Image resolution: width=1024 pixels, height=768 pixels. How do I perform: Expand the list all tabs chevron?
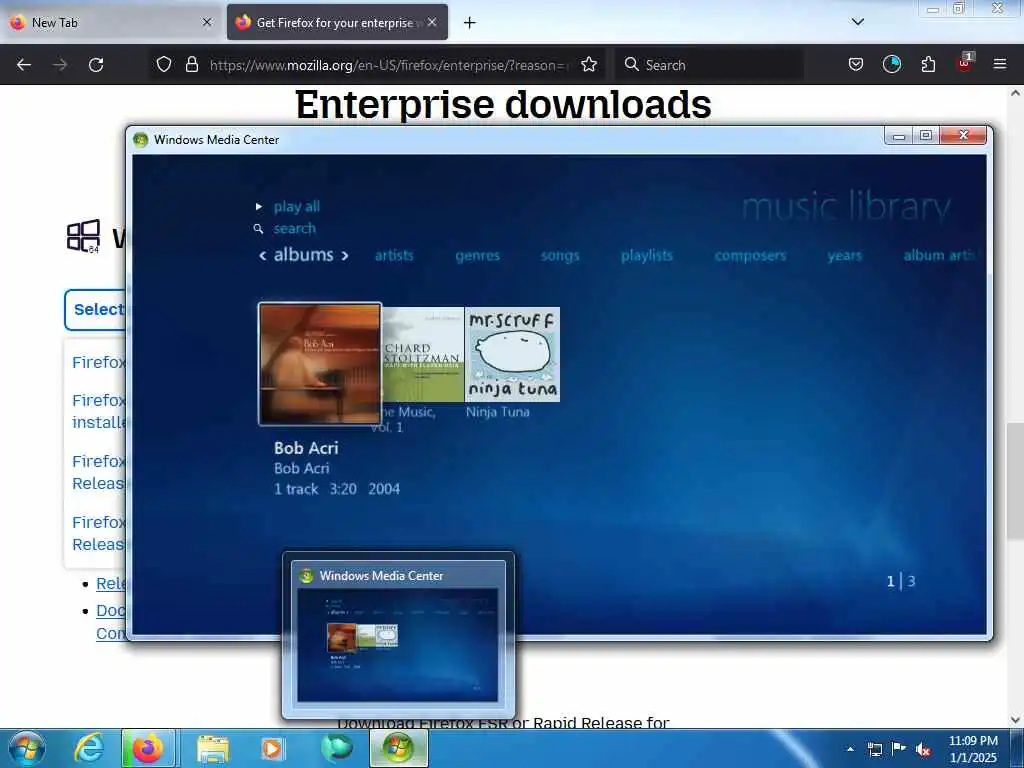(x=857, y=22)
